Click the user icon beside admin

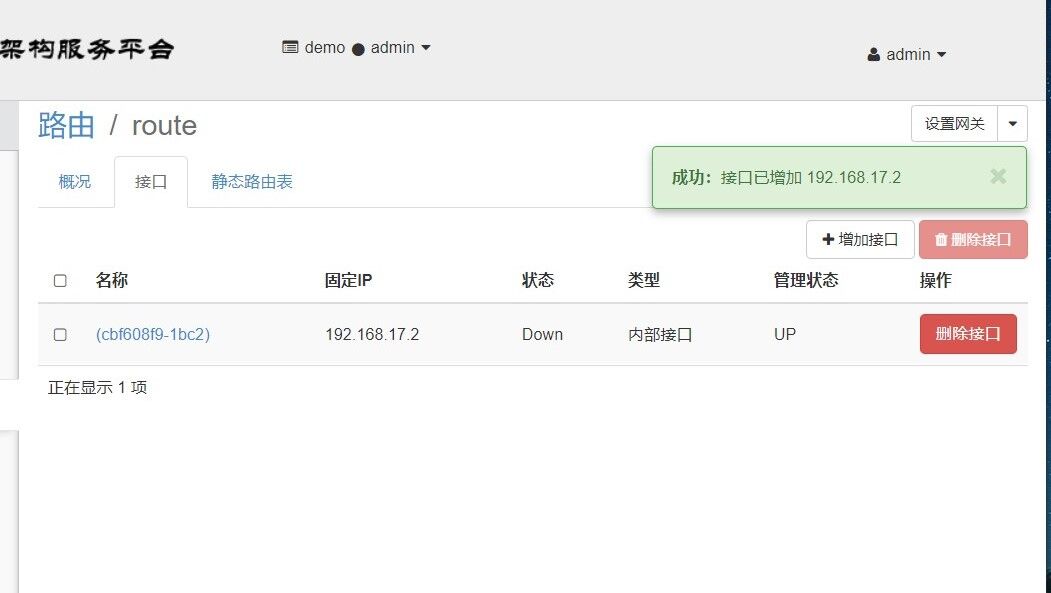pyautogui.click(x=873, y=55)
